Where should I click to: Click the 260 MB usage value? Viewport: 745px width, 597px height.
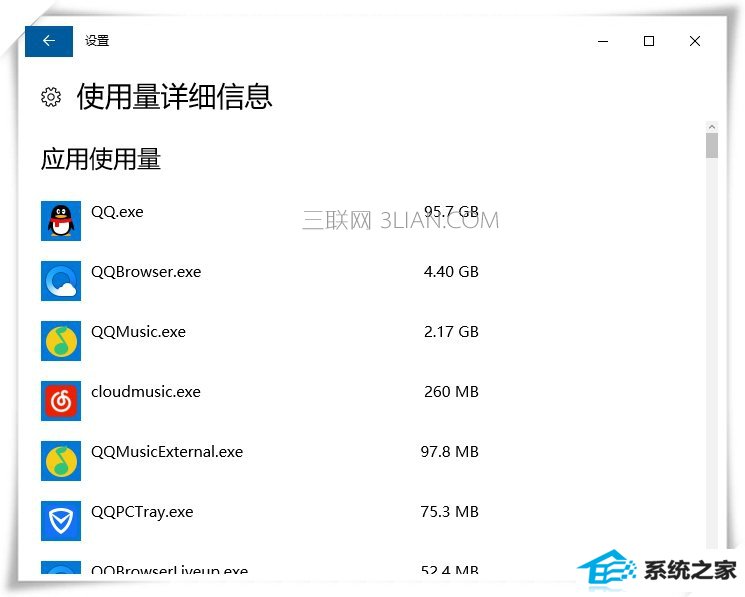pyautogui.click(x=451, y=392)
